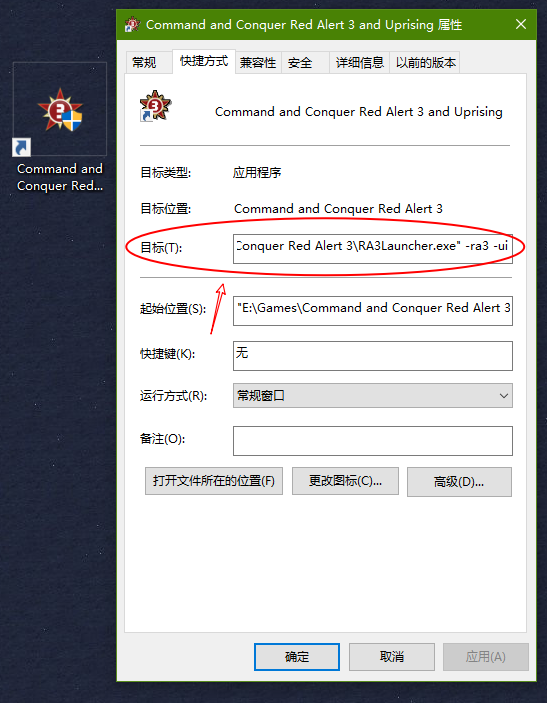547x703 pixels.
Task: Click the 更改图标(C)... button
Action: 345,481
